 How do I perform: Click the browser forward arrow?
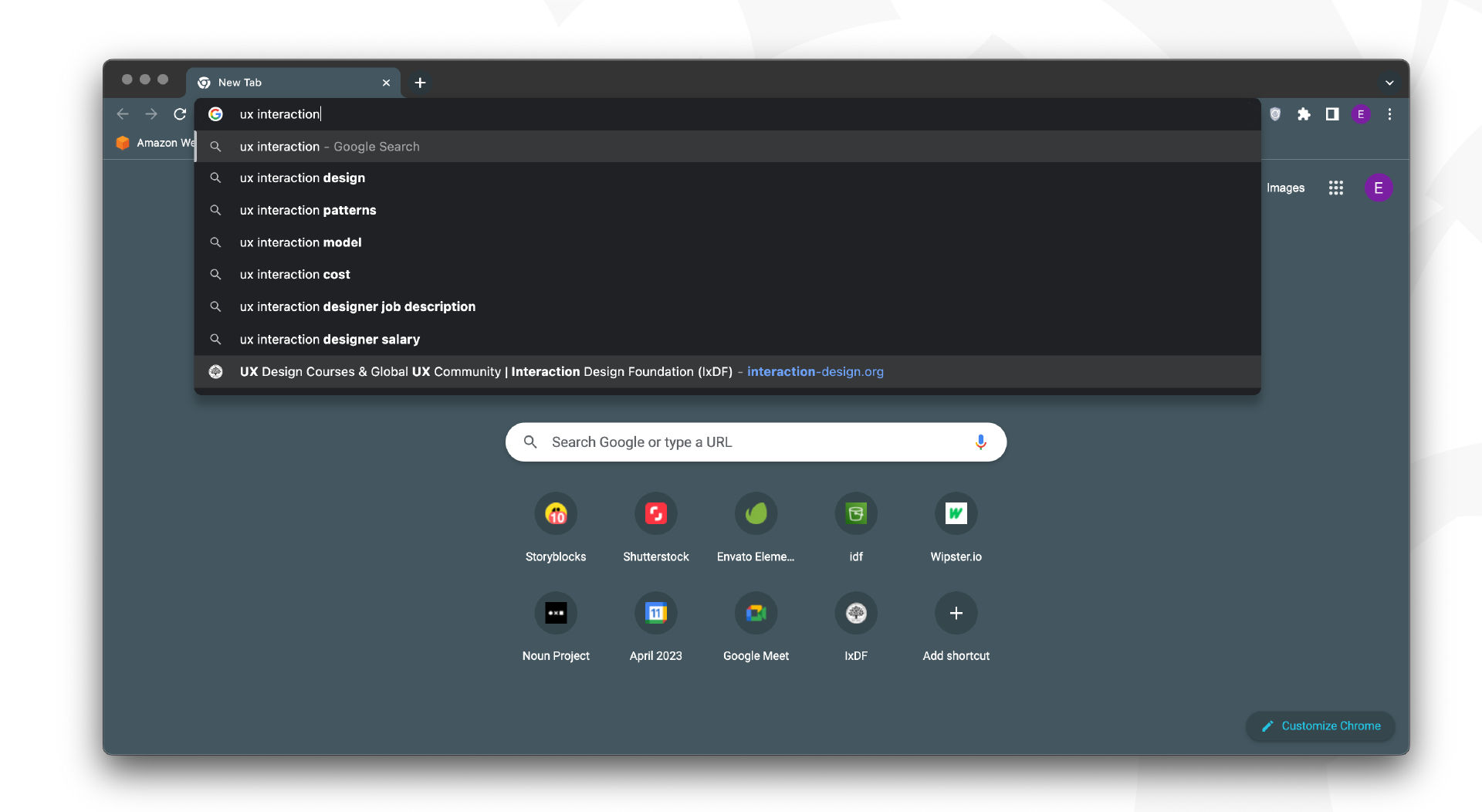tap(151, 114)
